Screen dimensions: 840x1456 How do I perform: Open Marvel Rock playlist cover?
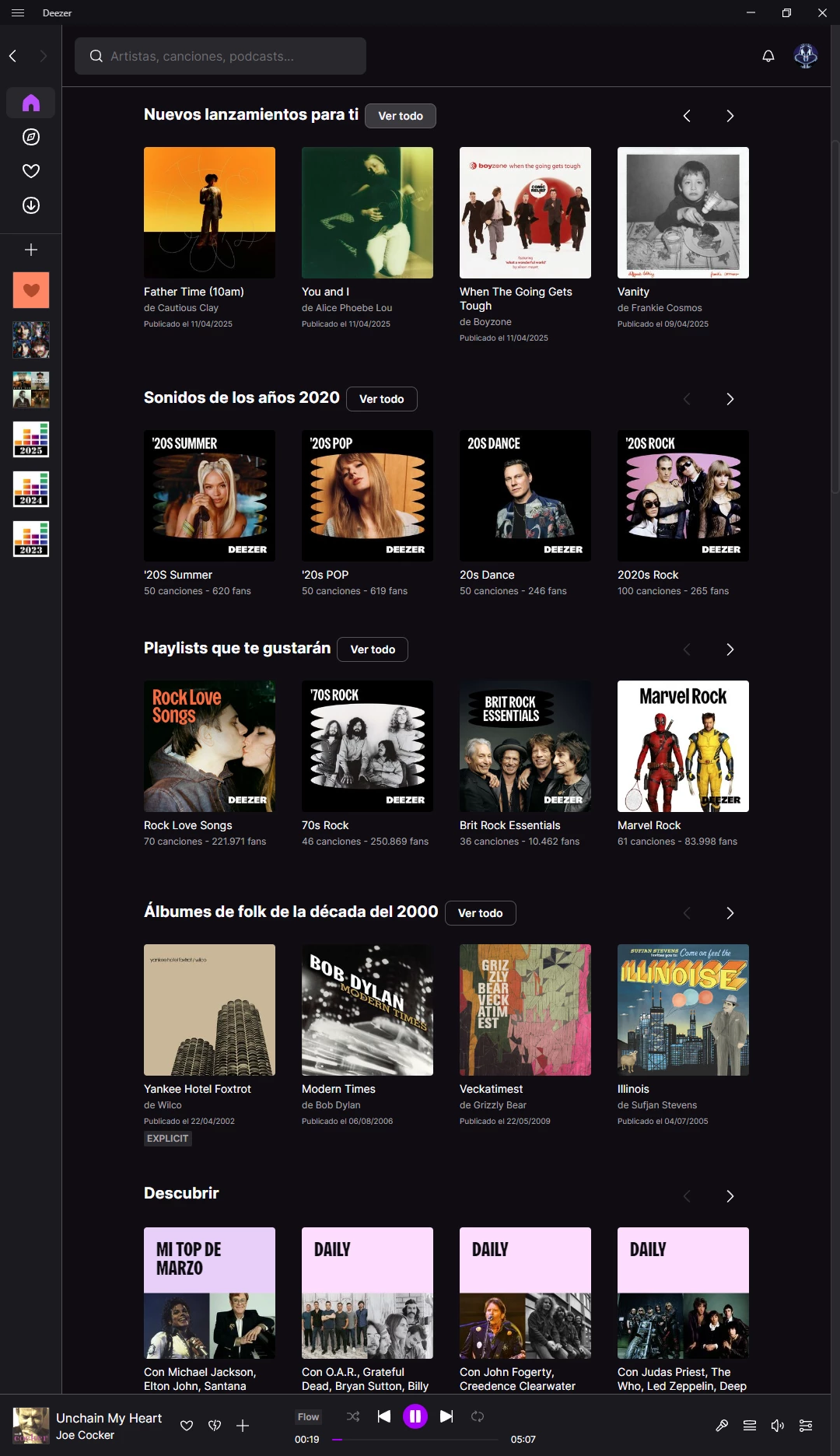pyautogui.click(x=683, y=746)
